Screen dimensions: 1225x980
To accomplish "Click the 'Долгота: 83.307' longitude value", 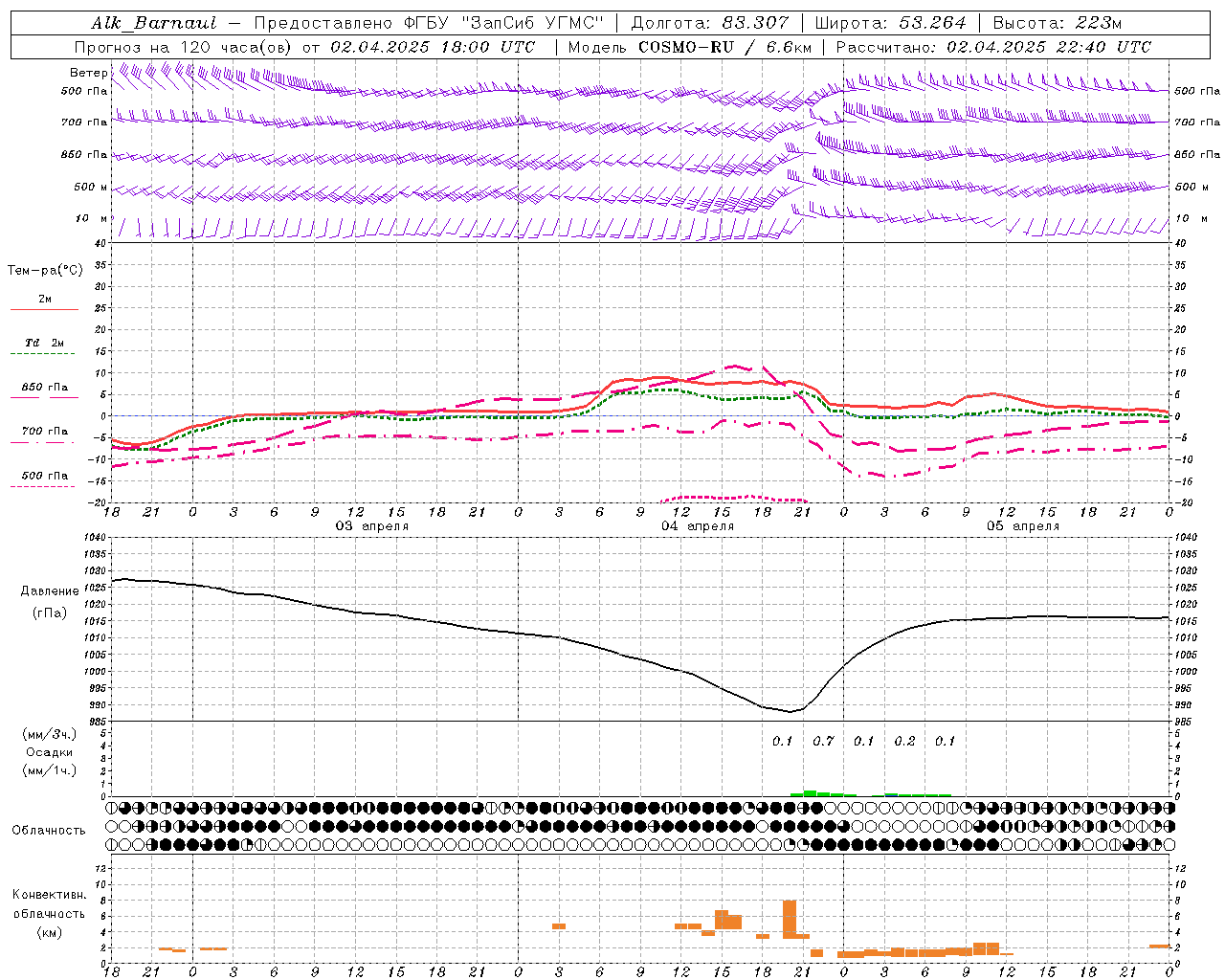I will 710,23.
